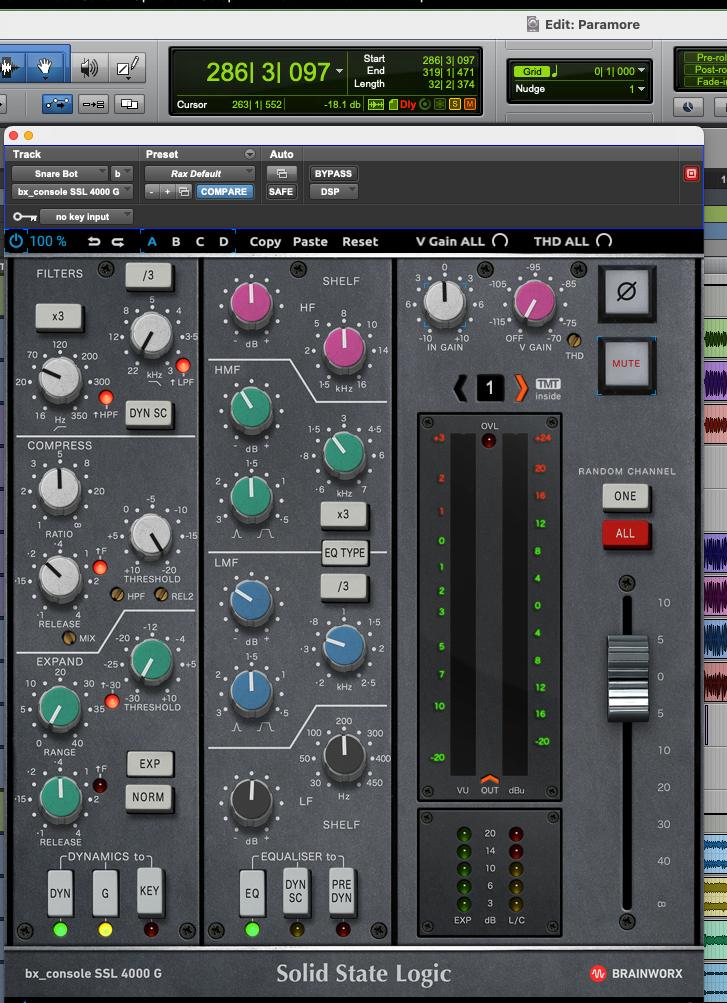Click the REL2 screw control
This screenshot has height=1003, width=727.
[161, 595]
